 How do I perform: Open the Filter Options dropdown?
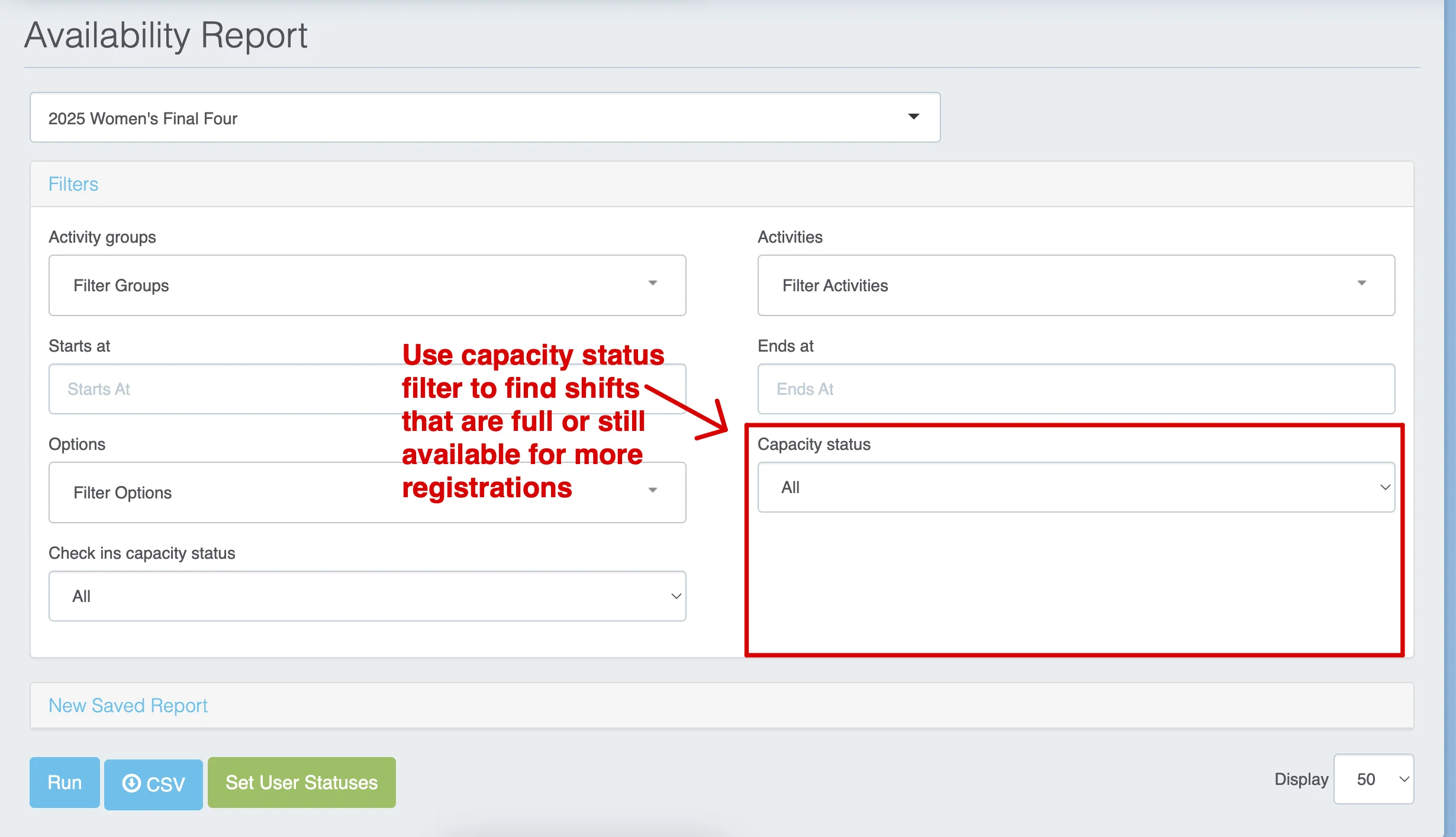[367, 492]
